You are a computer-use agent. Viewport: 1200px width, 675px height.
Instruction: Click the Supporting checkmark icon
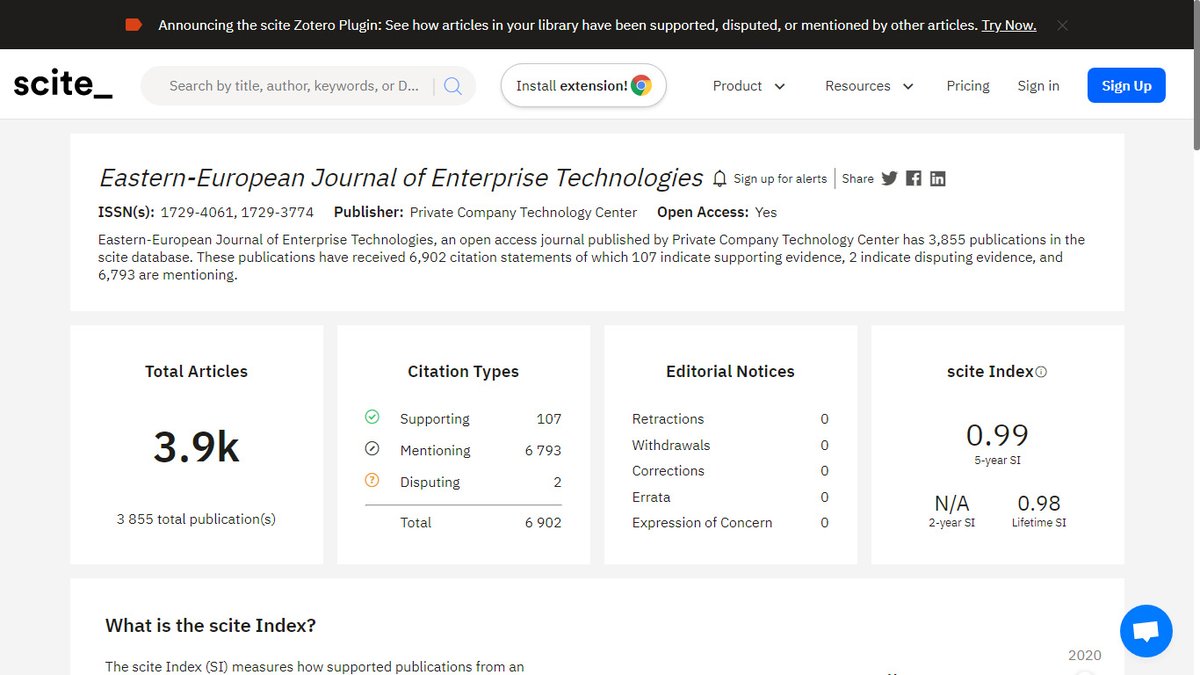372,417
